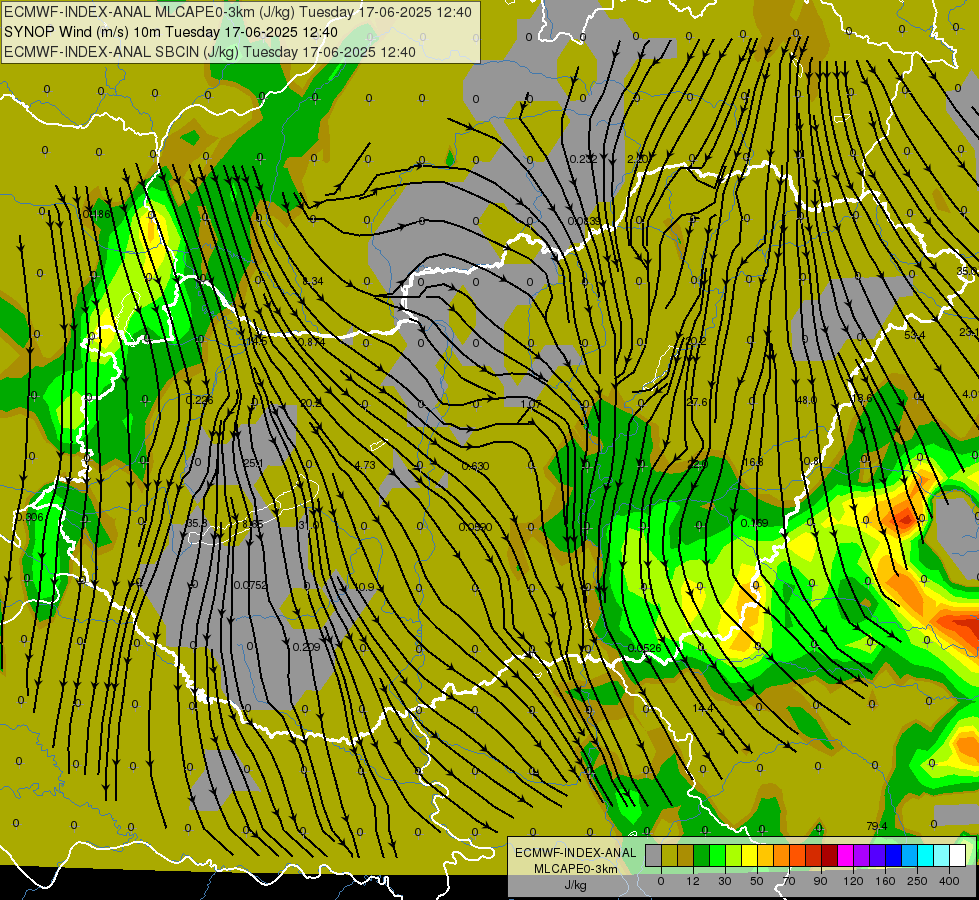Click map value 27.6

point(697,402)
